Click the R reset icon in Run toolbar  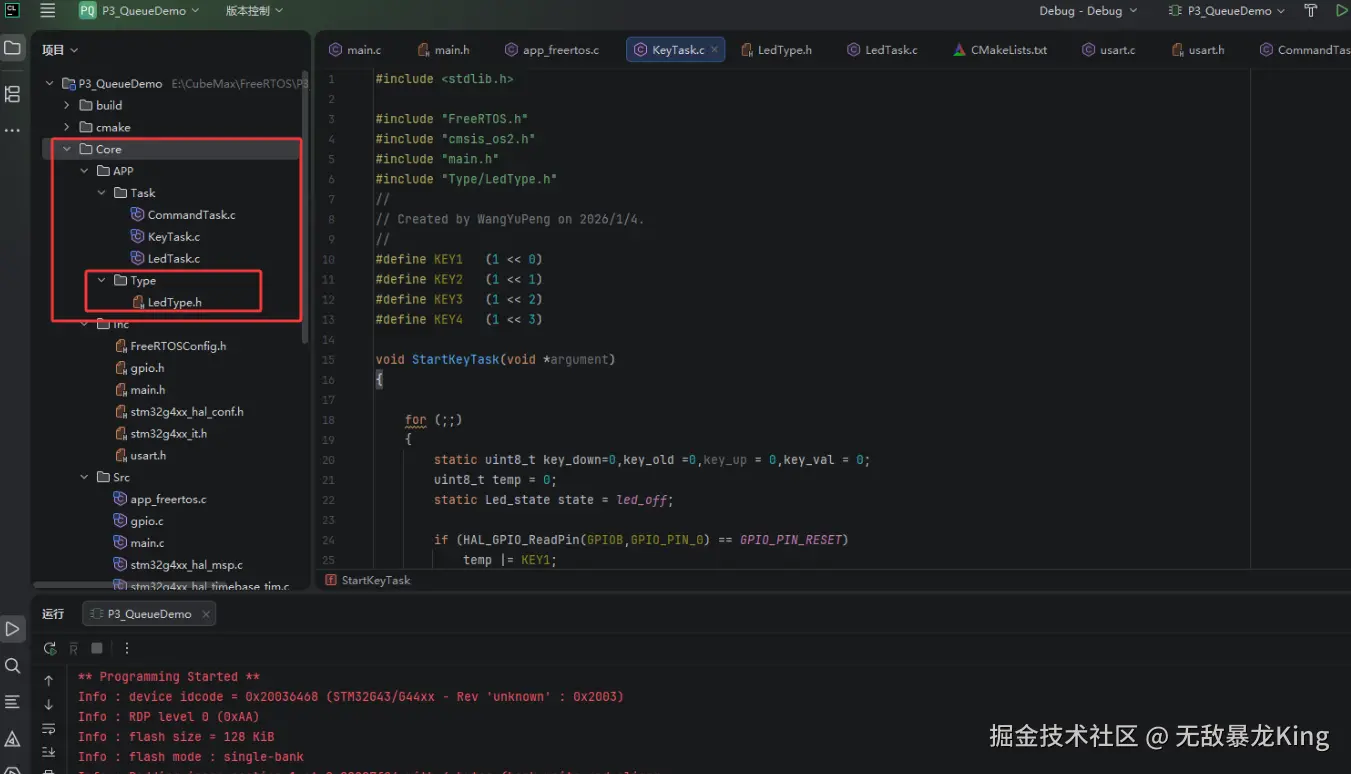[73, 648]
